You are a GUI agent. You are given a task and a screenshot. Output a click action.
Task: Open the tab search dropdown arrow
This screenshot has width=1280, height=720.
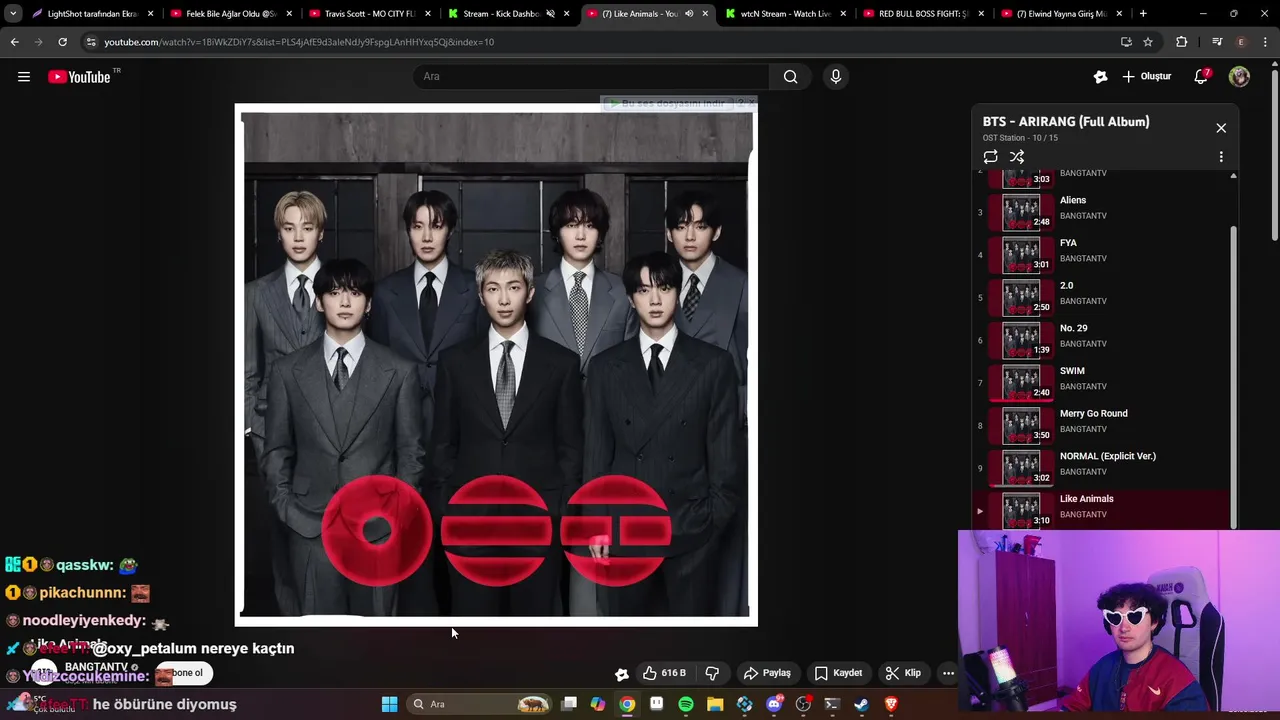(x=13, y=14)
